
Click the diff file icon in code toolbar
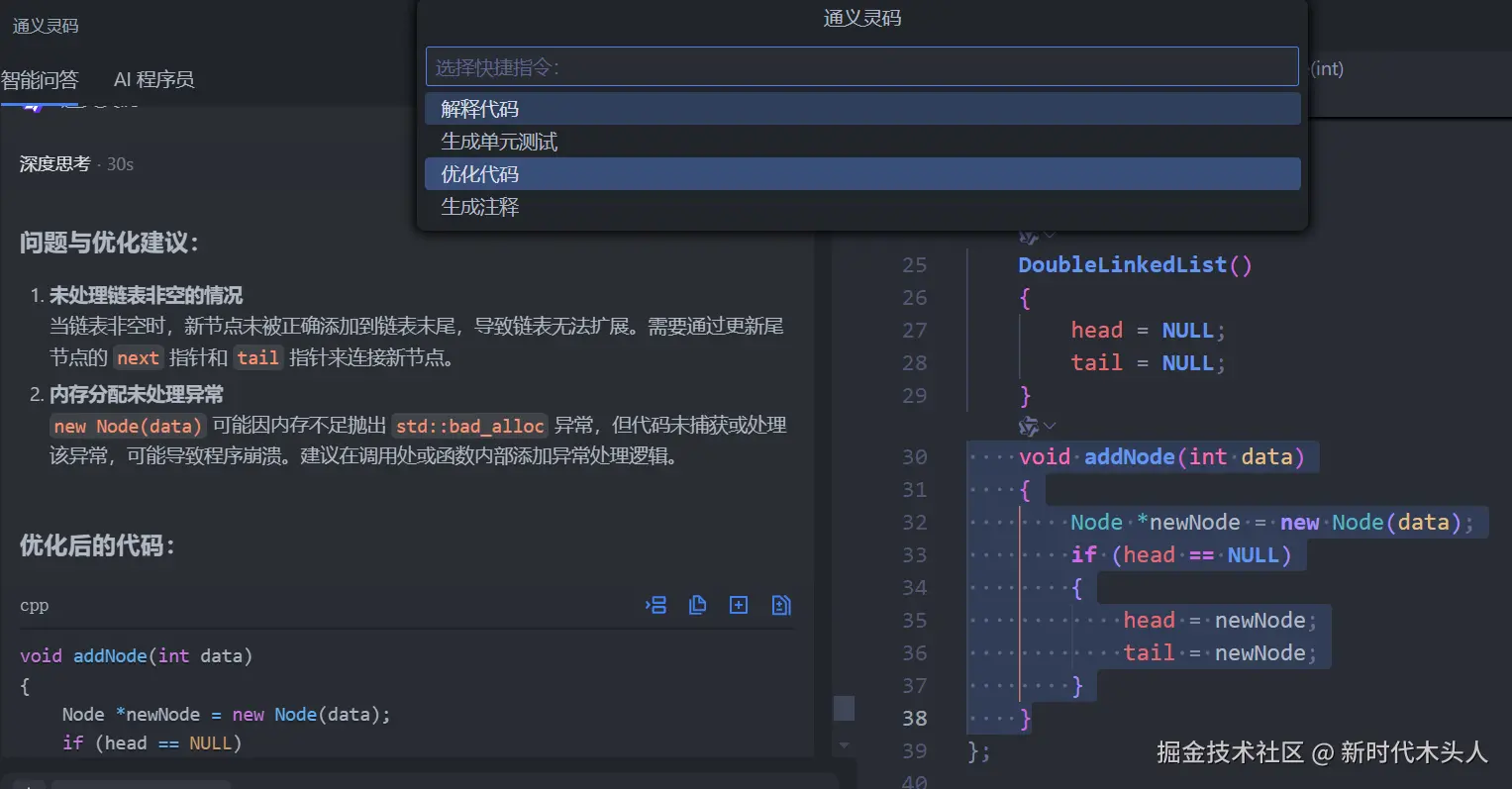click(x=781, y=605)
